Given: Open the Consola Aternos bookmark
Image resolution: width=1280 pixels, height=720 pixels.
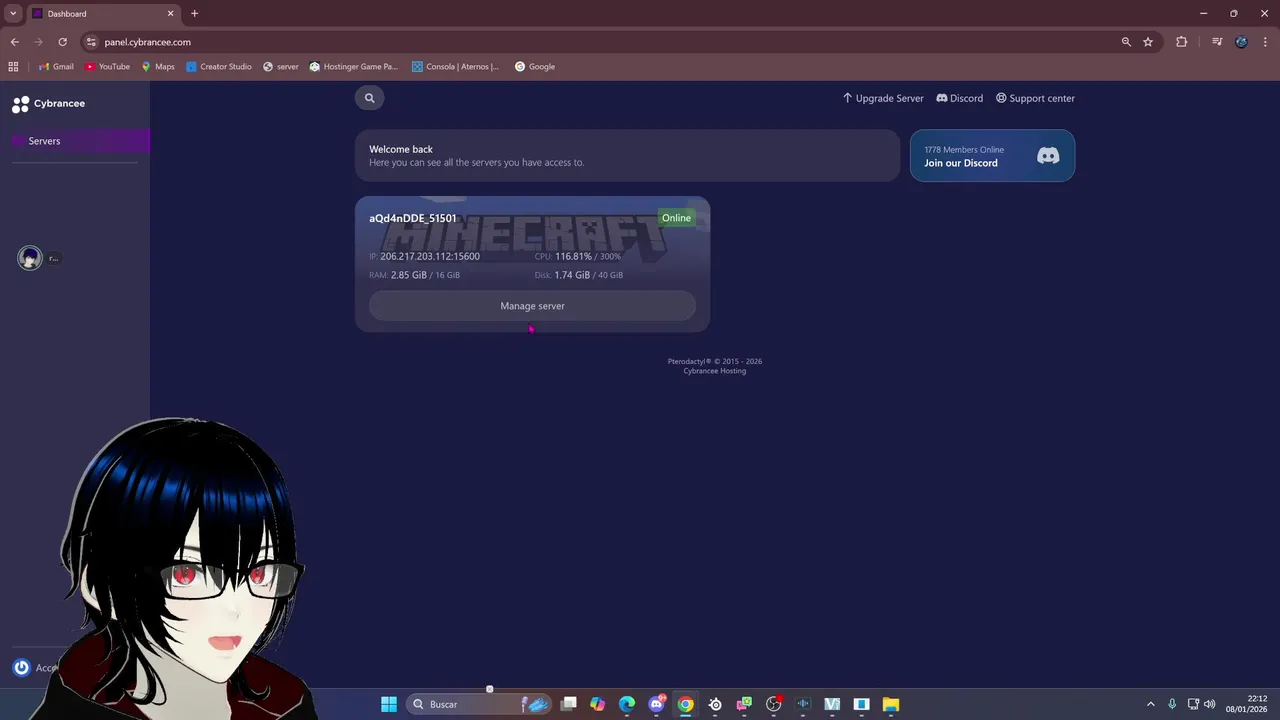Looking at the screenshot, I should (456, 67).
